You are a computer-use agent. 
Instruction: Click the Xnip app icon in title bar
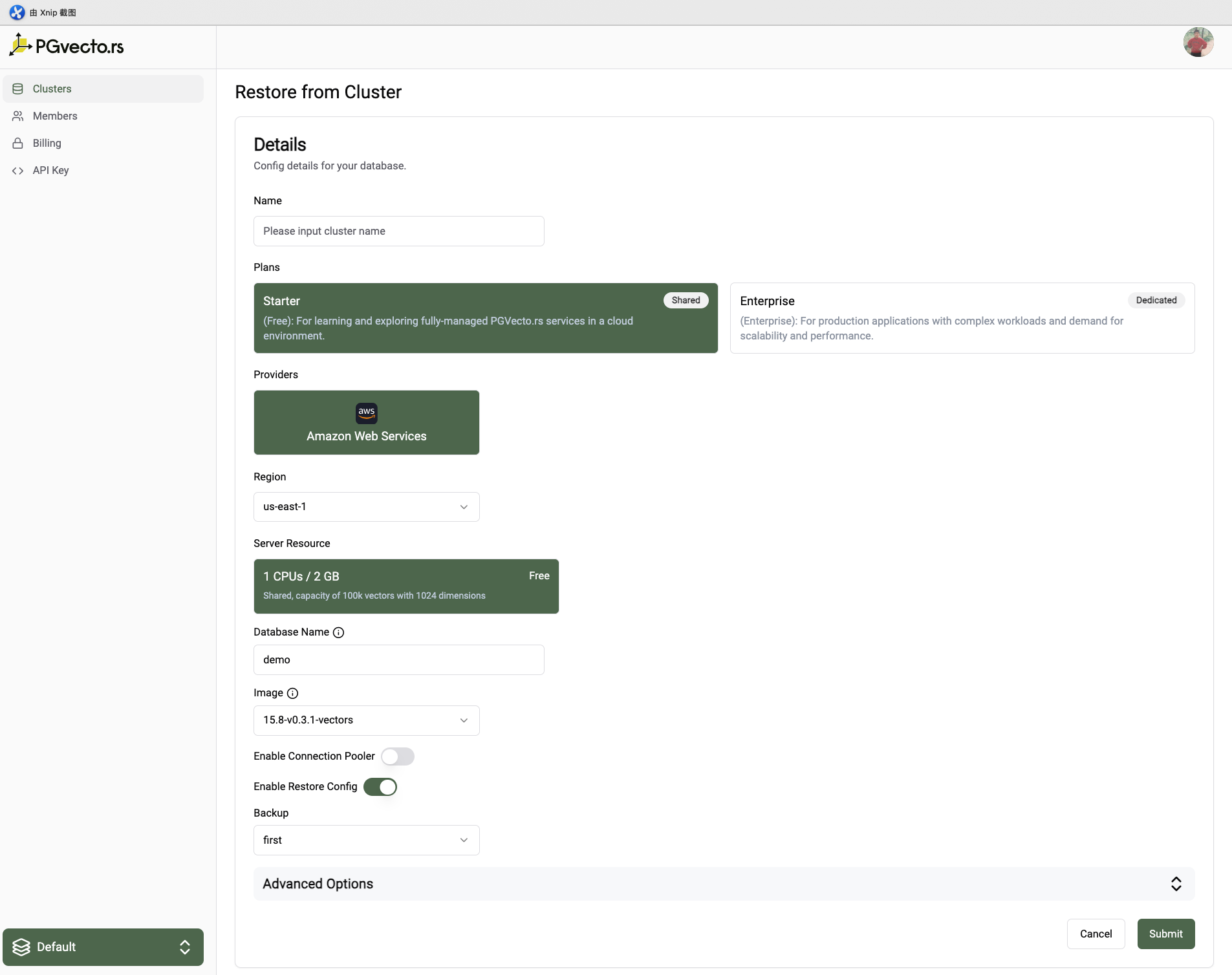point(17,12)
